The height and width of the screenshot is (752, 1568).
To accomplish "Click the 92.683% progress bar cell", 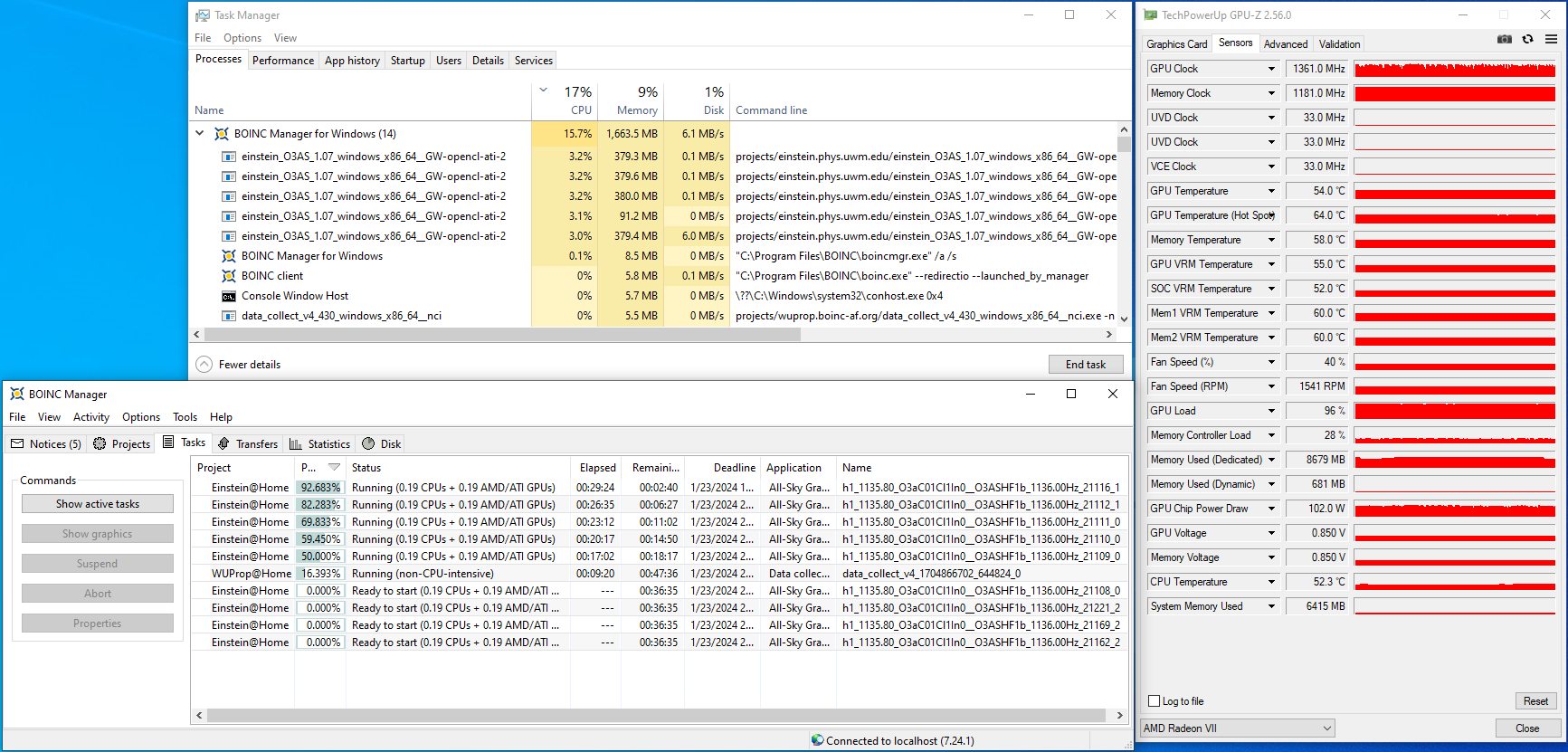I will point(320,487).
